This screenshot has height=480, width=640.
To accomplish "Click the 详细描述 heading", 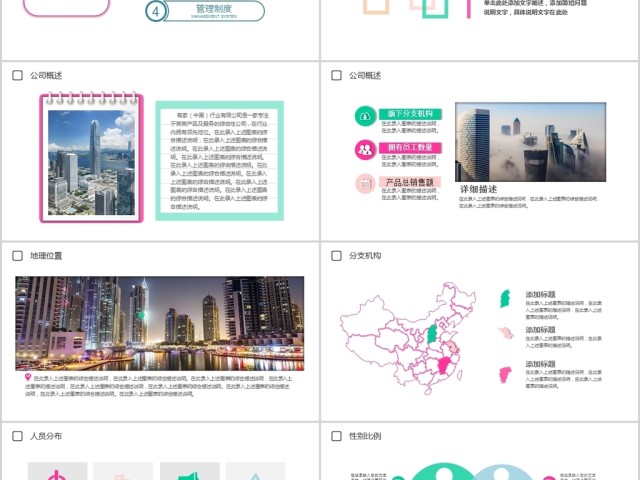I will (478, 189).
